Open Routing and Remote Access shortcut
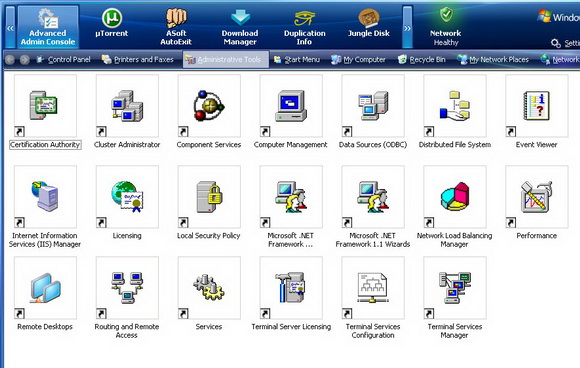580x368 pixels. point(127,288)
